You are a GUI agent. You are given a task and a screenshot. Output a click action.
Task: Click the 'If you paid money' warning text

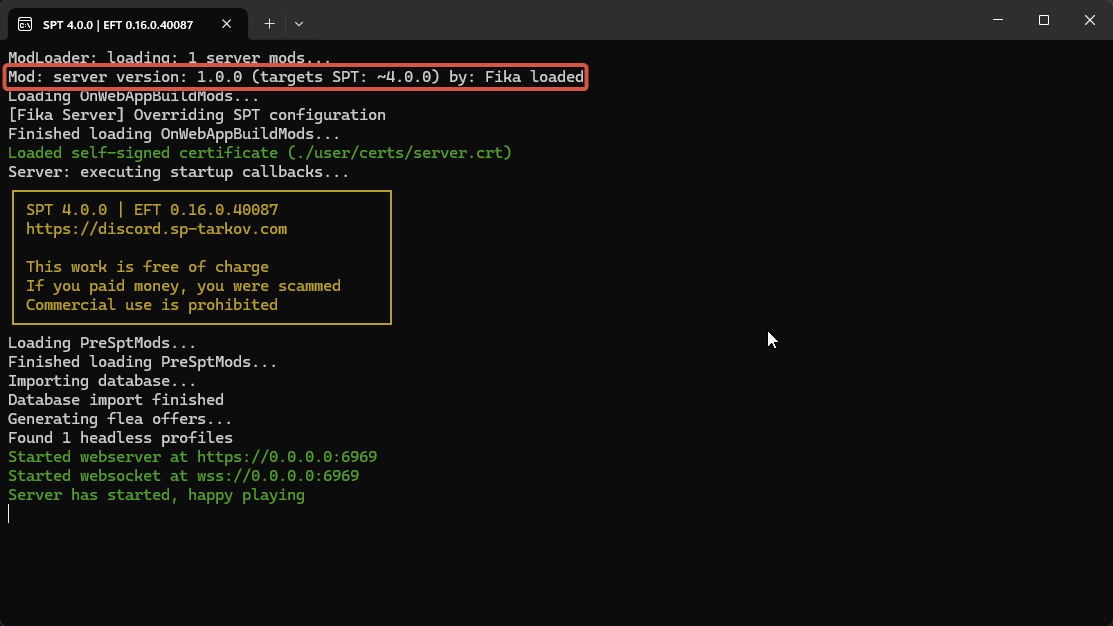pyautogui.click(x=183, y=286)
